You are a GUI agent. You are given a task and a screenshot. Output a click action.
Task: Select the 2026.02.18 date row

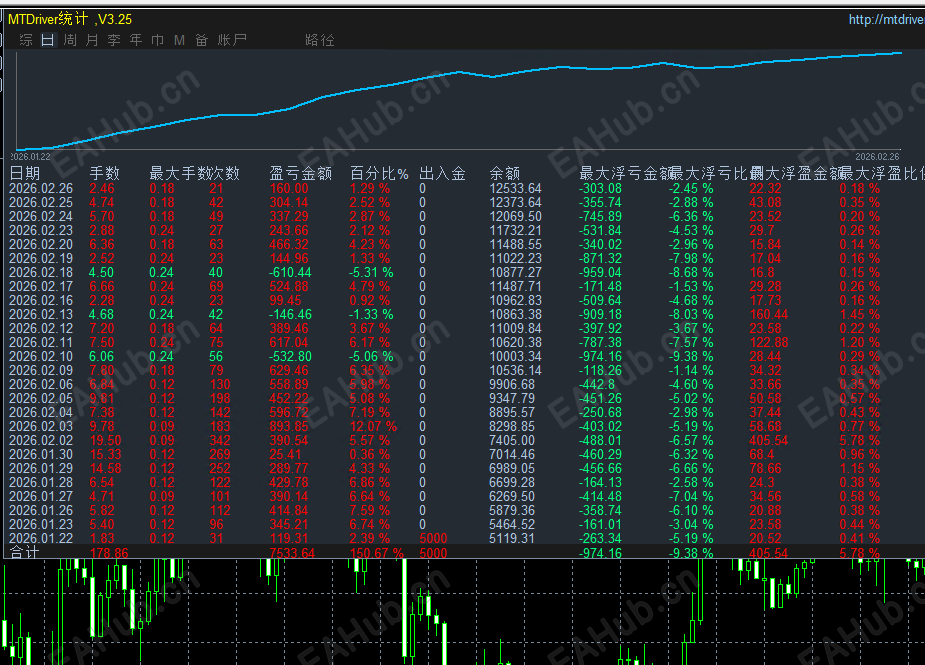pos(41,273)
